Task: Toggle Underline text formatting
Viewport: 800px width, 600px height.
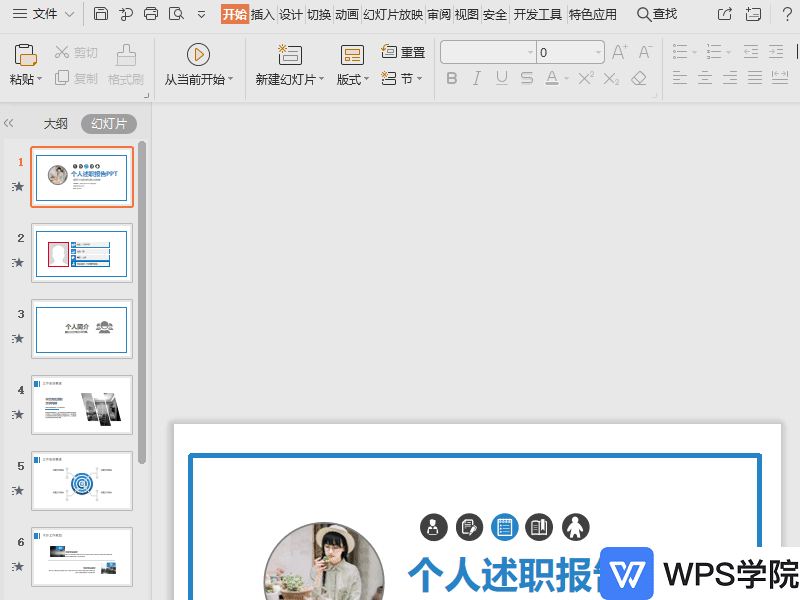Action: (502, 78)
